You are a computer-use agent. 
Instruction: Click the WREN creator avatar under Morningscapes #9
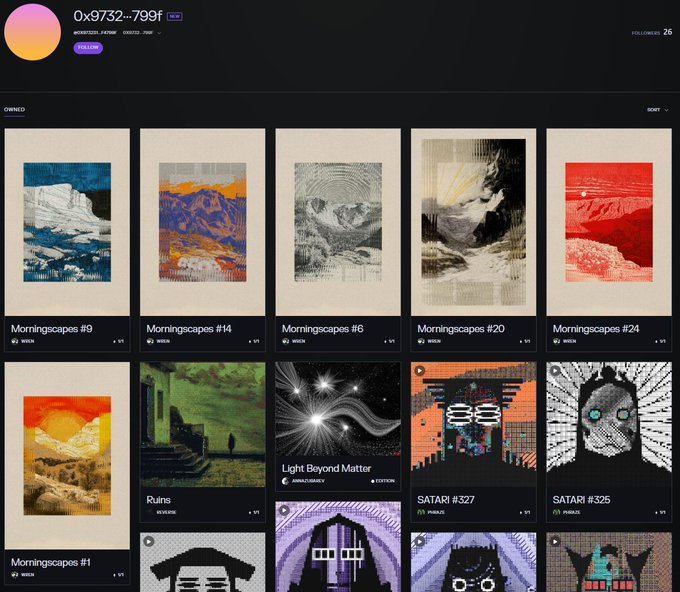coord(15,341)
